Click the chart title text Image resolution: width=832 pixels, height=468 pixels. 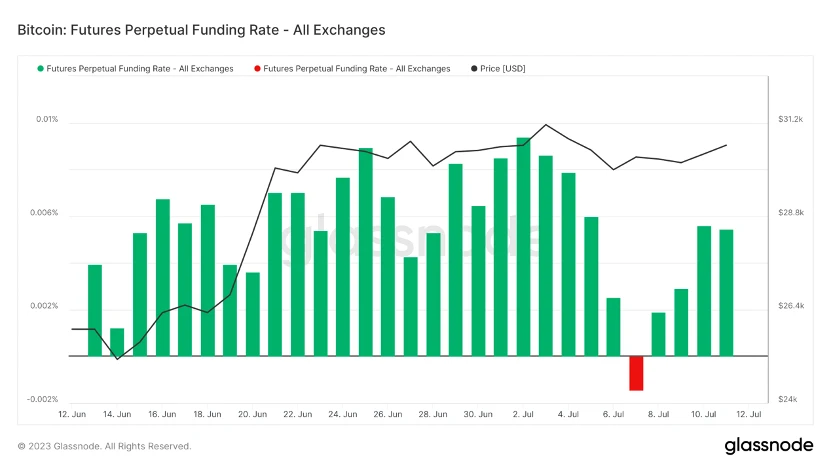click(x=201, y=30)
